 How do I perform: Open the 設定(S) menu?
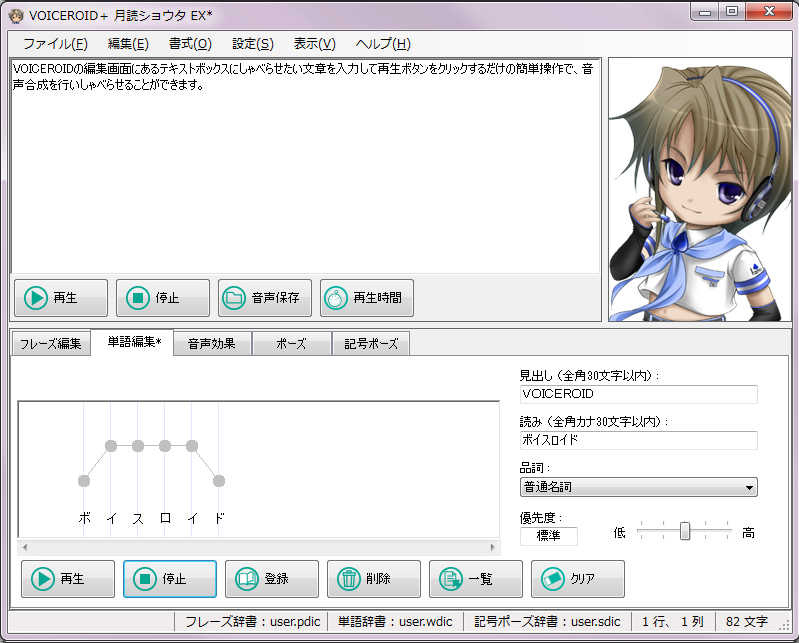(253, 44)
